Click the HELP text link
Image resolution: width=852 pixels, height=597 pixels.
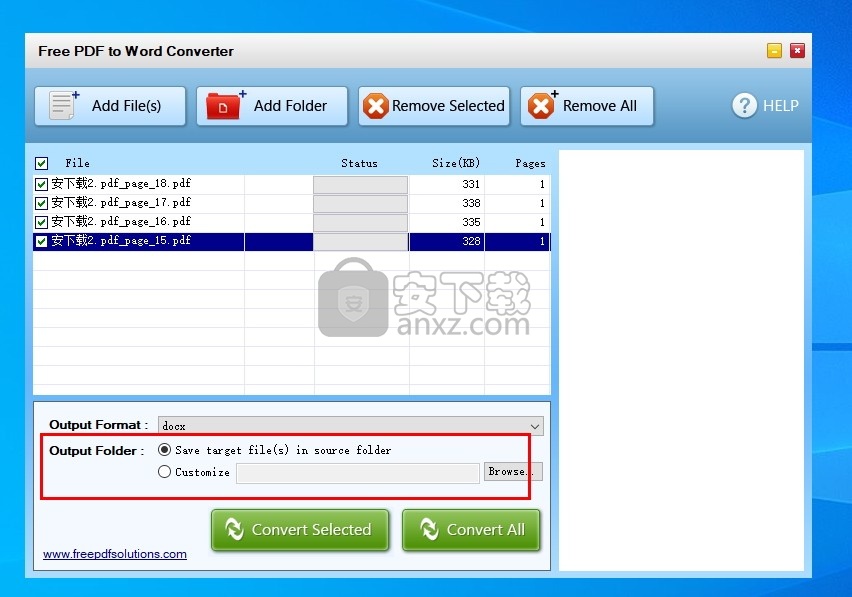click(781, 105)
